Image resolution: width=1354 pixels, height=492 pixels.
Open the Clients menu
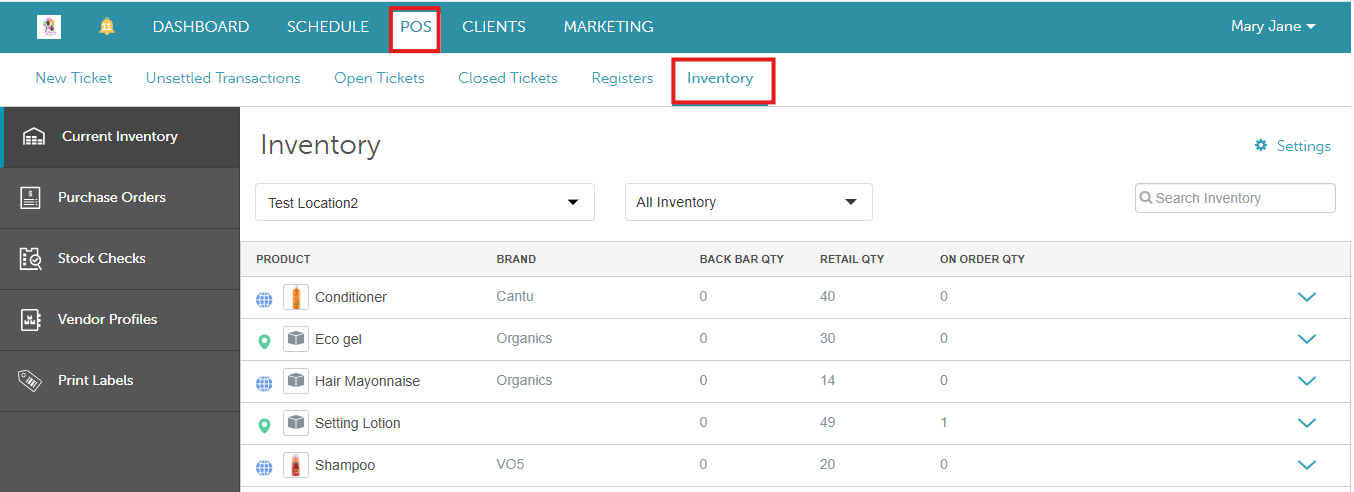click(494, 27)
